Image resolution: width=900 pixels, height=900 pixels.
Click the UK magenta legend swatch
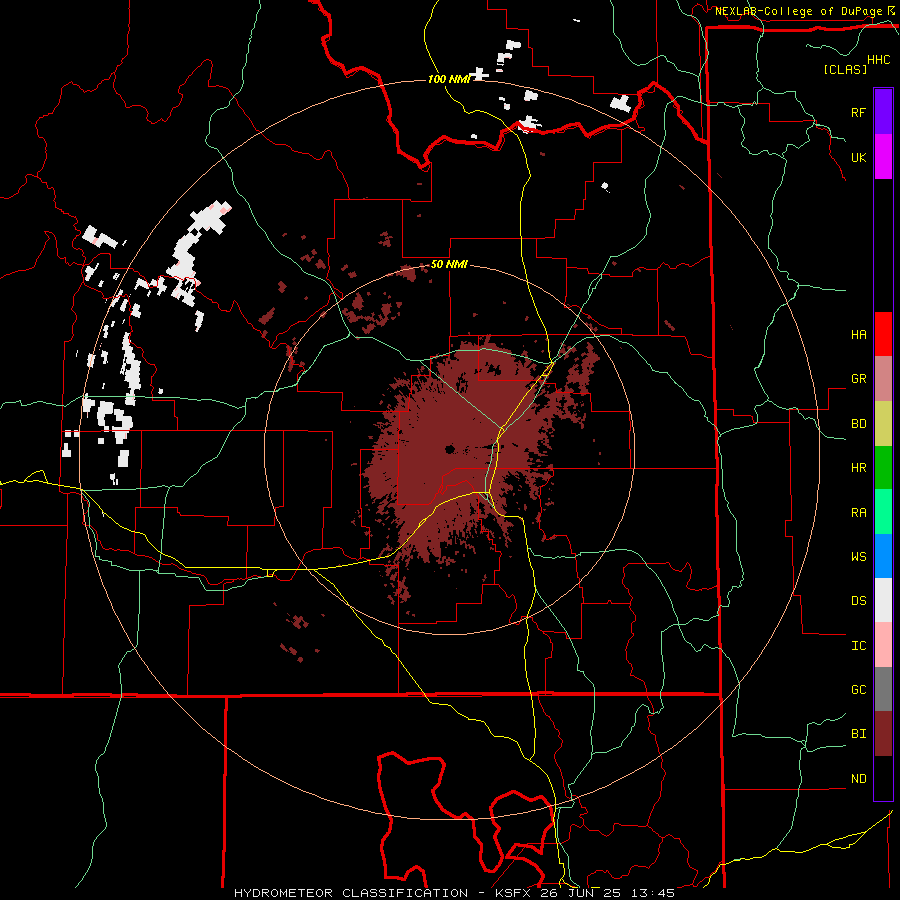(x=883, y=157)
